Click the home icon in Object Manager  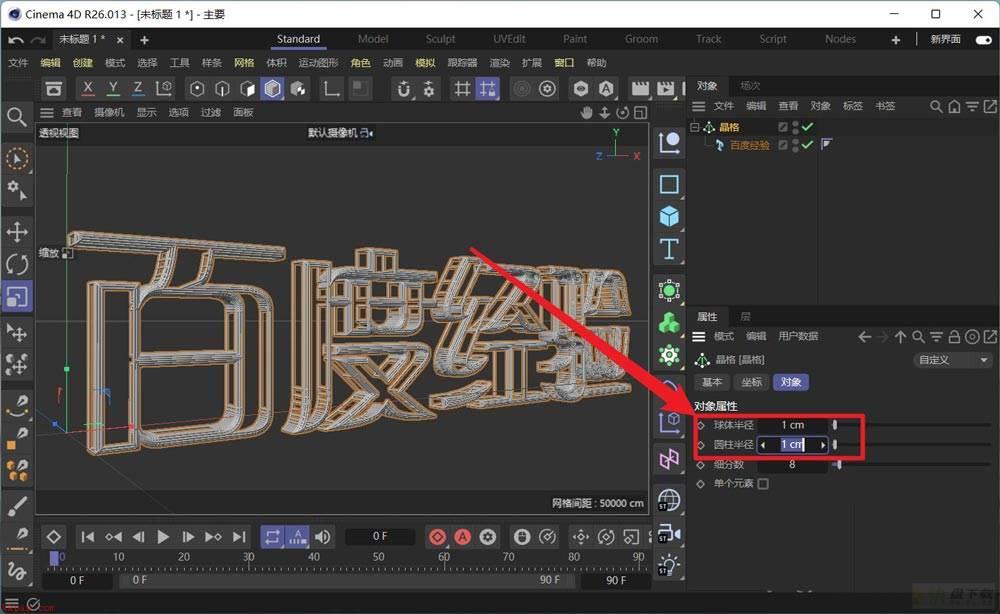click(x=954, y=106)
